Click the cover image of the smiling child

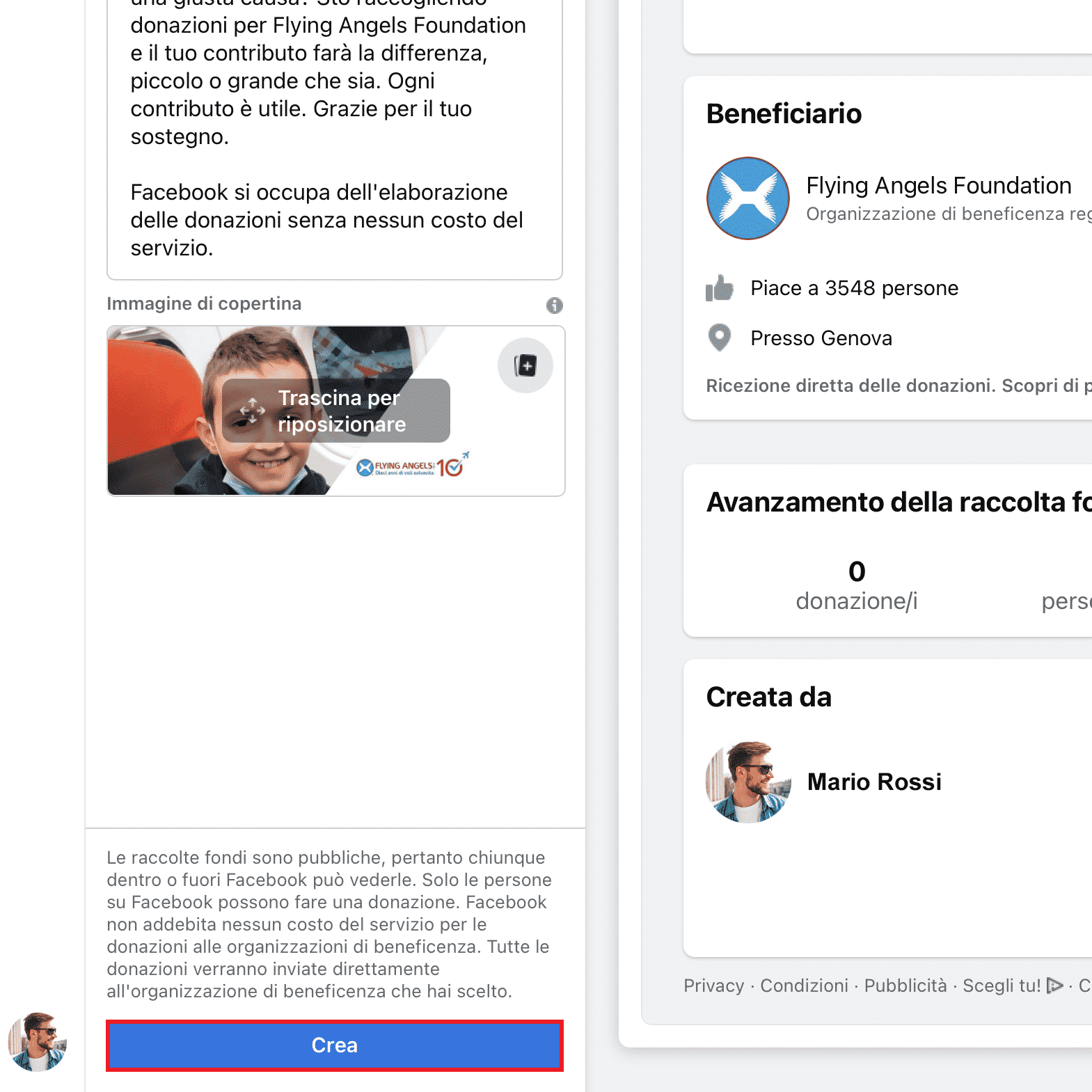tap(336, 411)
